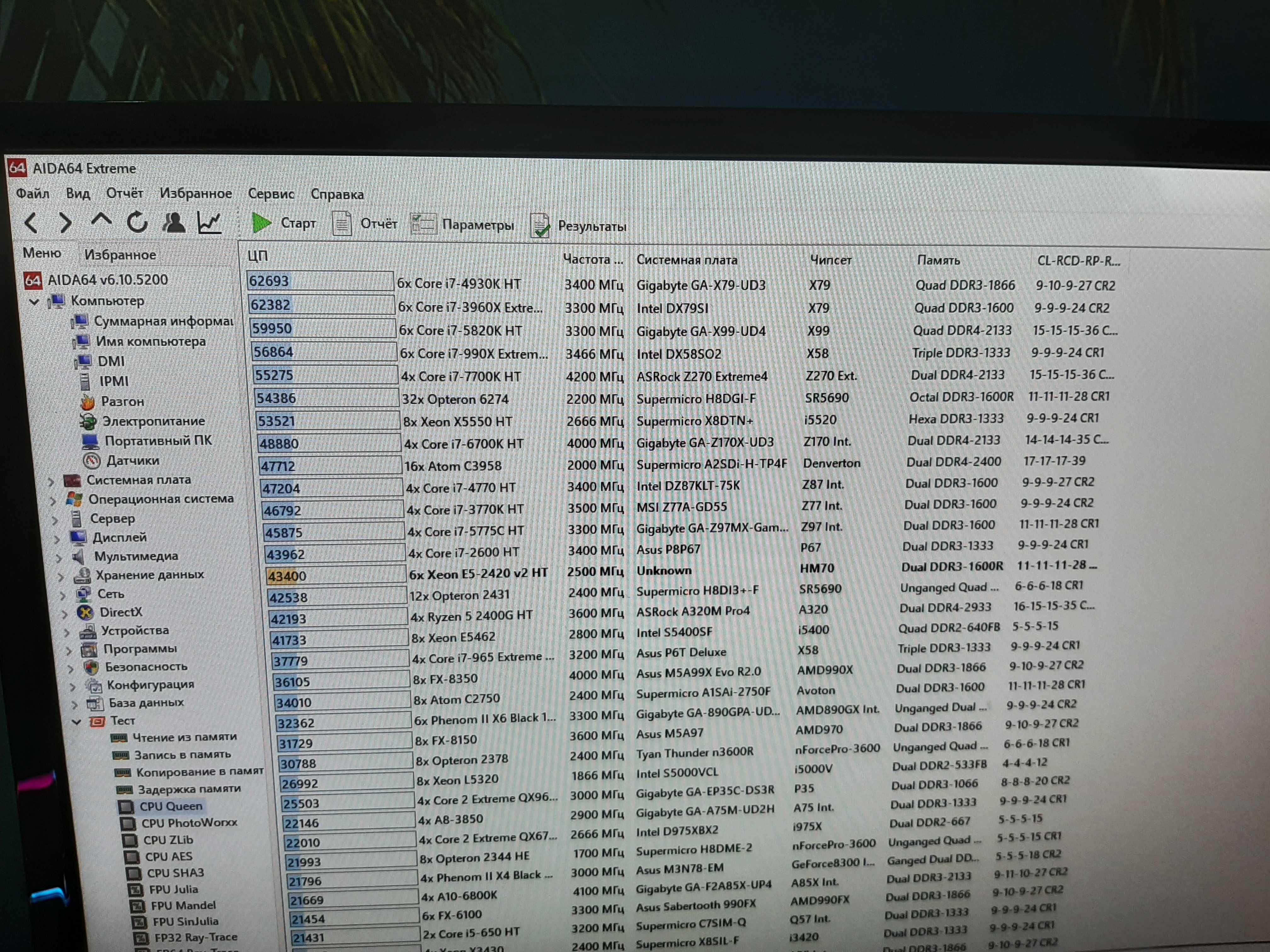Open the user profile toolbar icon

[x=173, y=223]
